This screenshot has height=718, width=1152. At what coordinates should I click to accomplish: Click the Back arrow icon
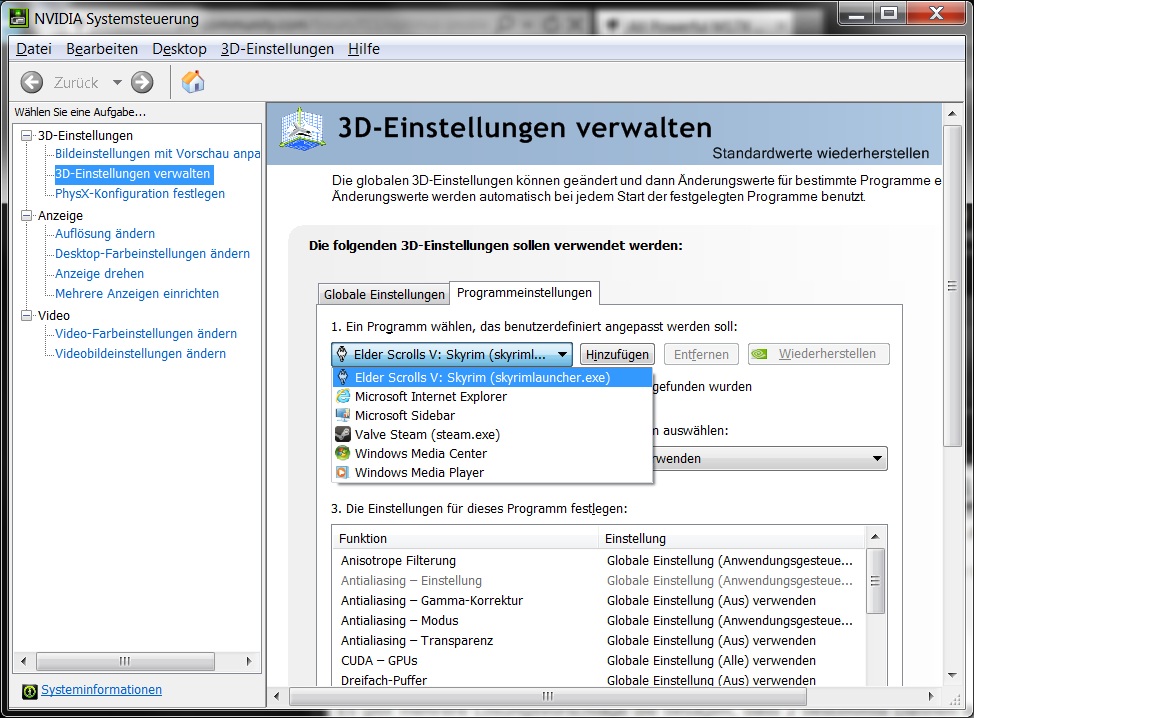coord(32,82)
